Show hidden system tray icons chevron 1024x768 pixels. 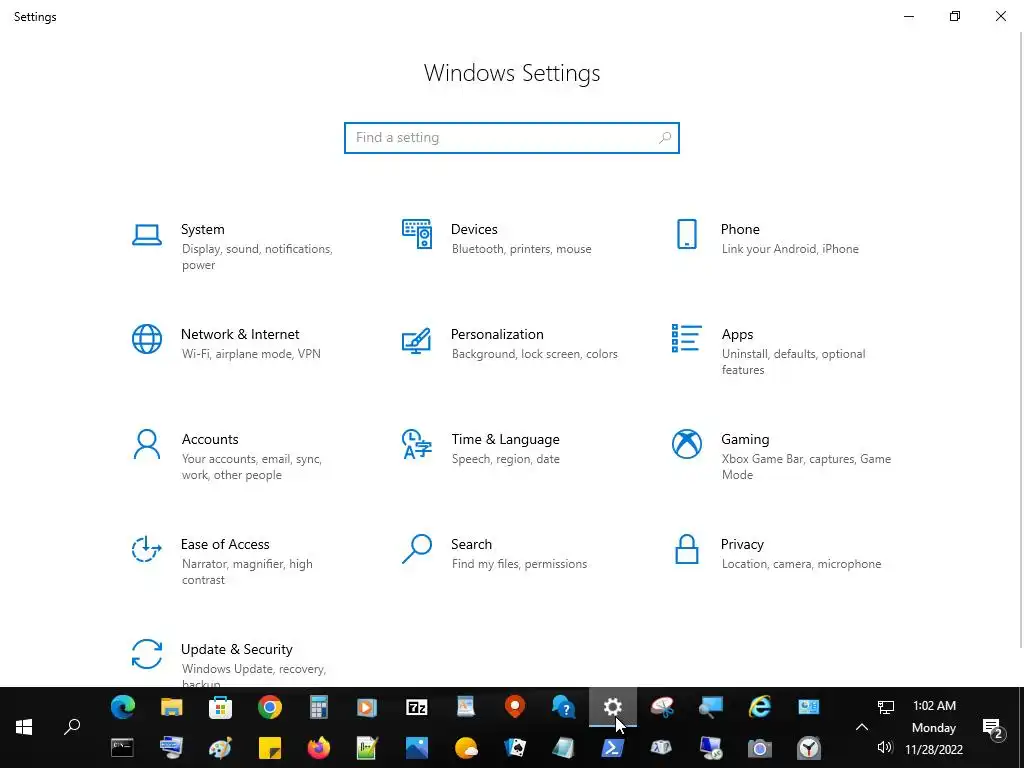[861, 727]
